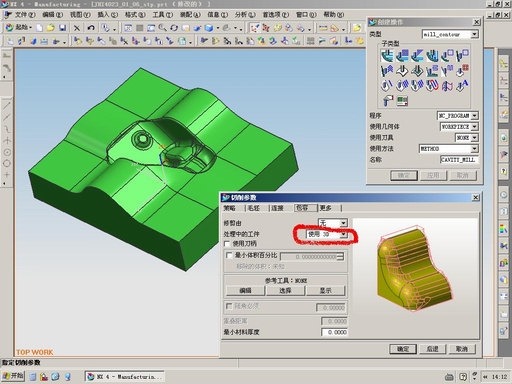Viewport: 512px width, 384px height.
Task: Switch to the 连接 tab
Action: coord(277,208)
